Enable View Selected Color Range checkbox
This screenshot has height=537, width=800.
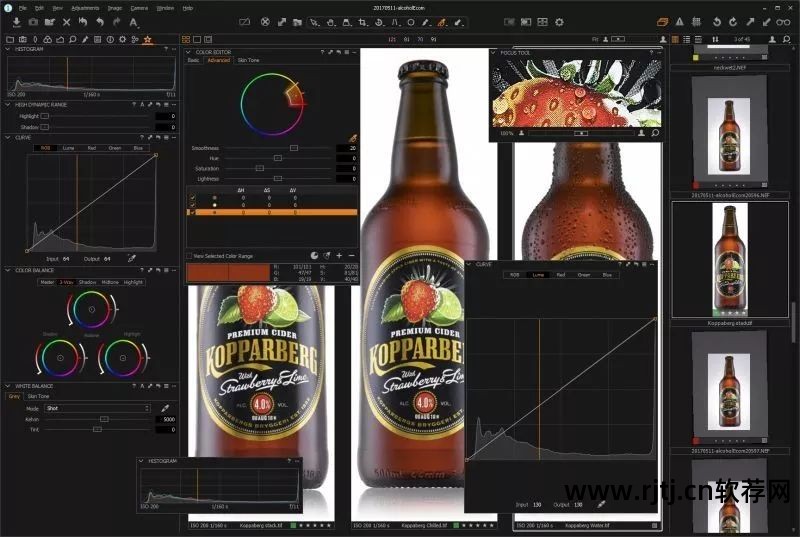point(190,256)
